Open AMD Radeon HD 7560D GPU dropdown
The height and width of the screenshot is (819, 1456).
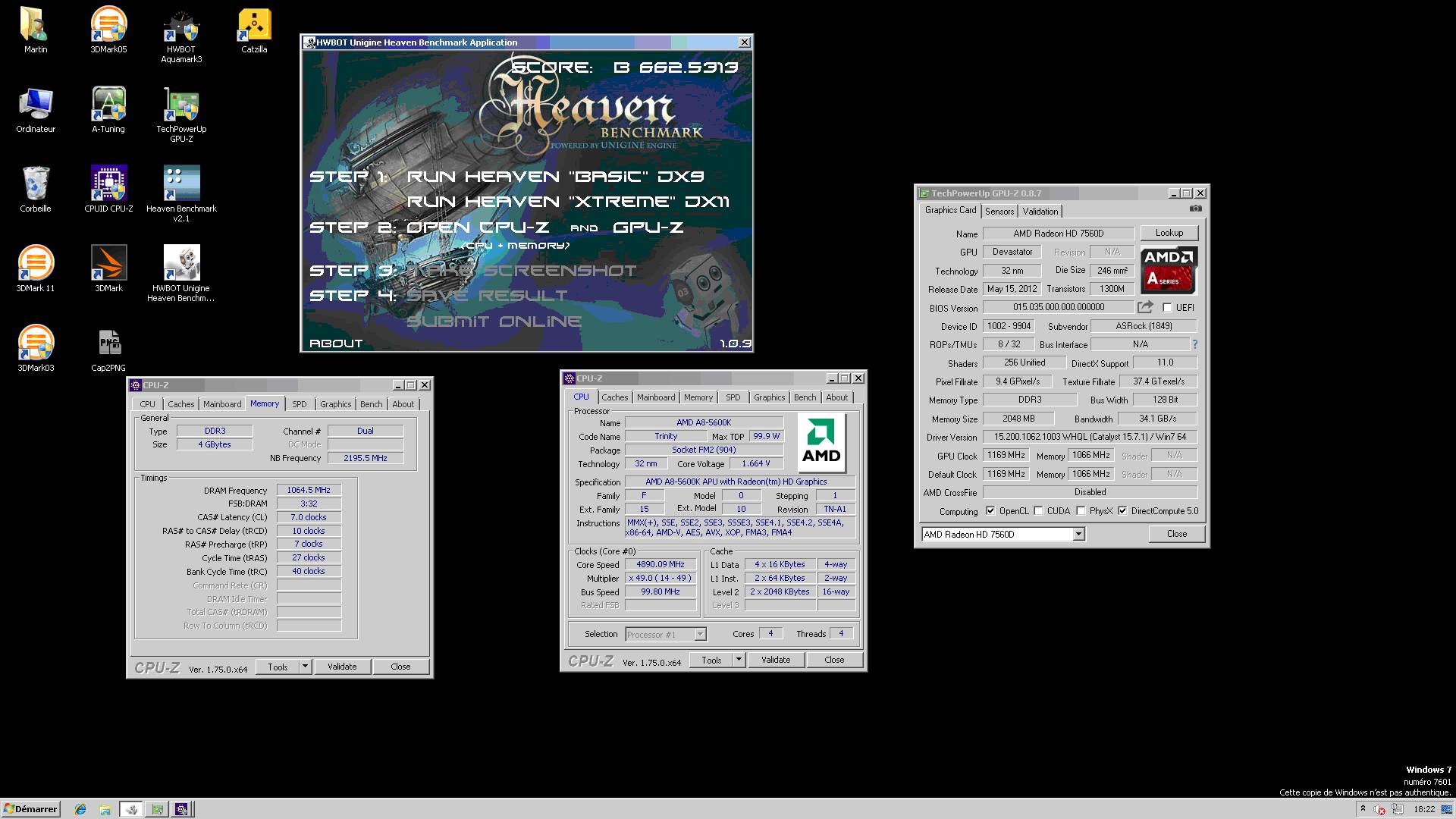1078,535
